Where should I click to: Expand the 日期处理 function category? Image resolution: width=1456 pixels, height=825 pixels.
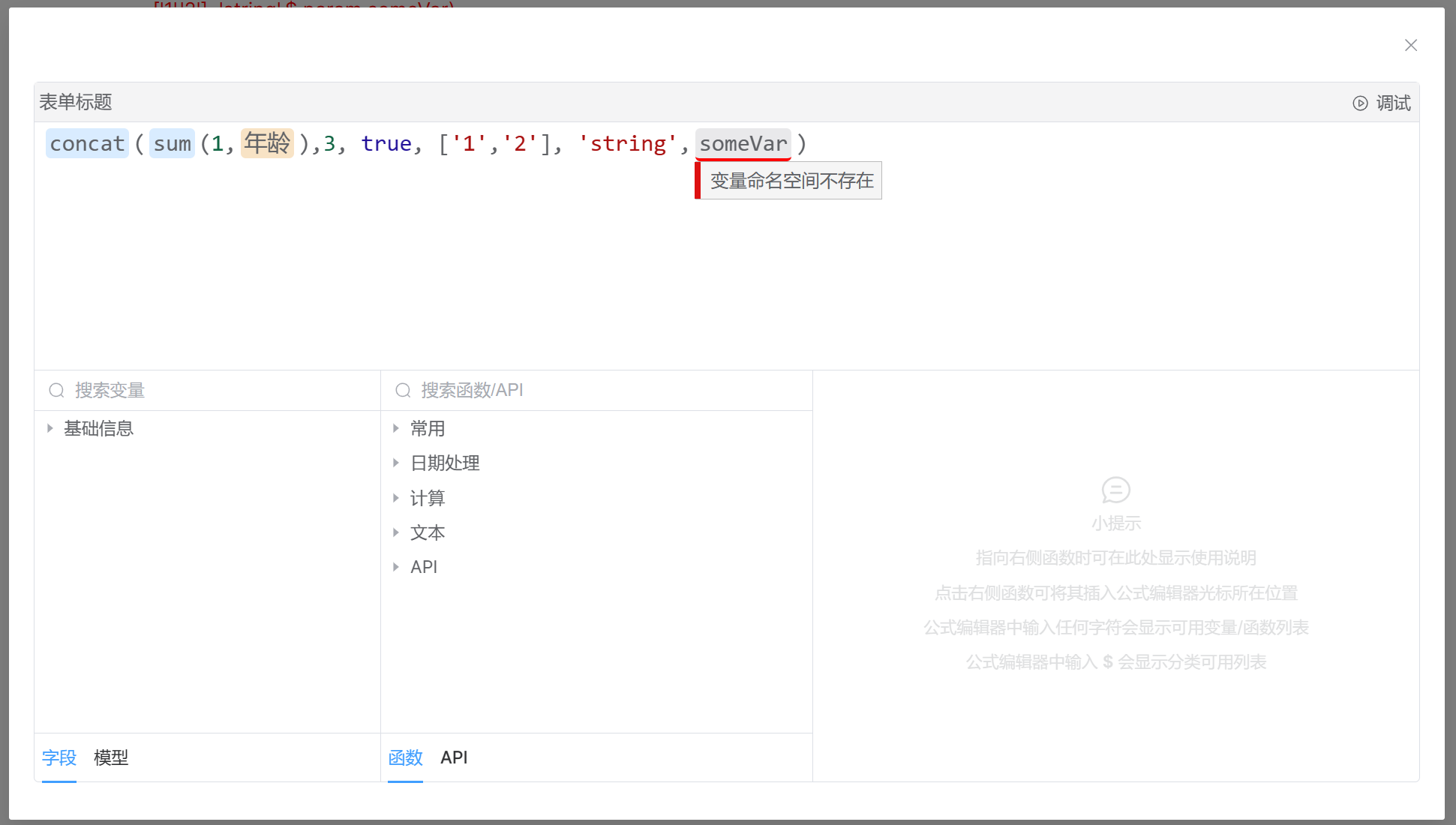[396, 463]
